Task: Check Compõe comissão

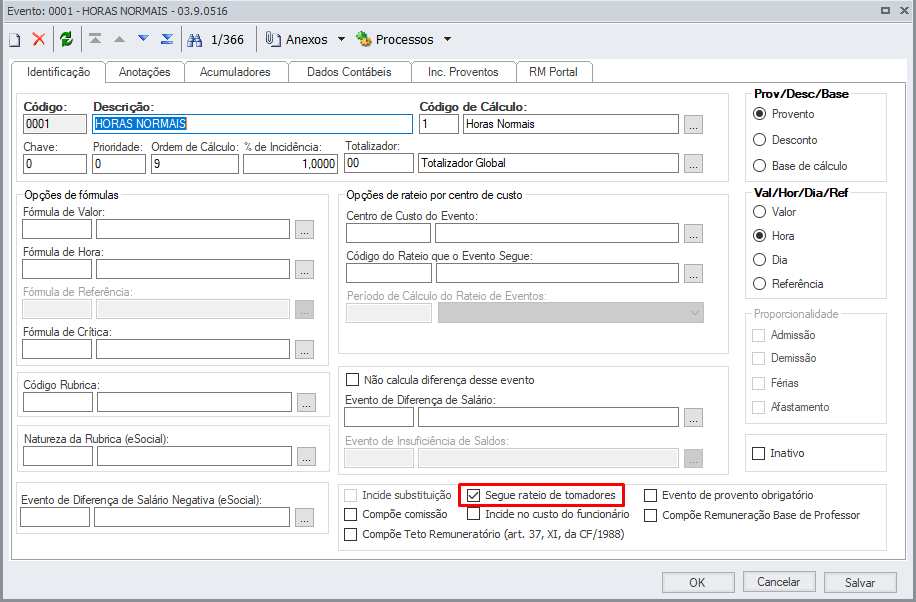Action: point(351,514)
